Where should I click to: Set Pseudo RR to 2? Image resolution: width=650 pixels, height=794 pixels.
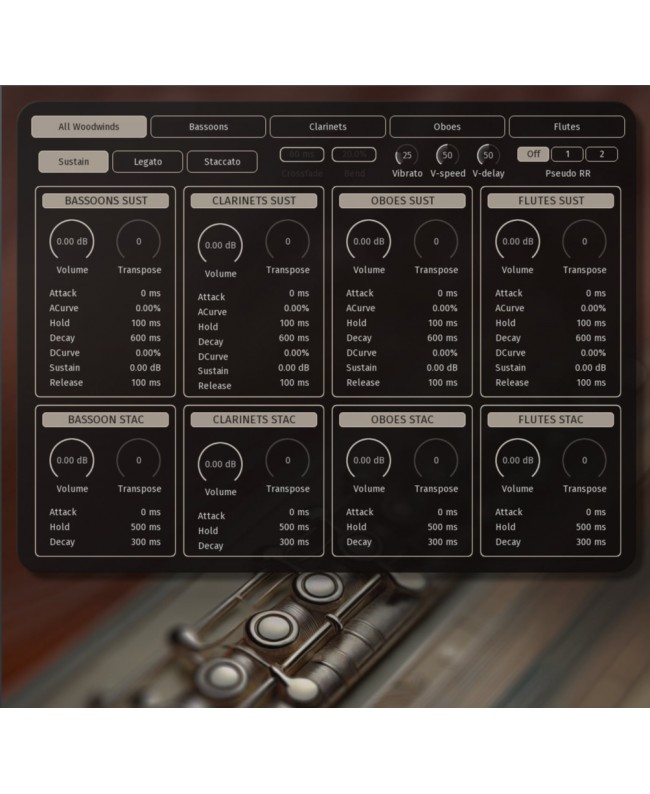(601, 154)
